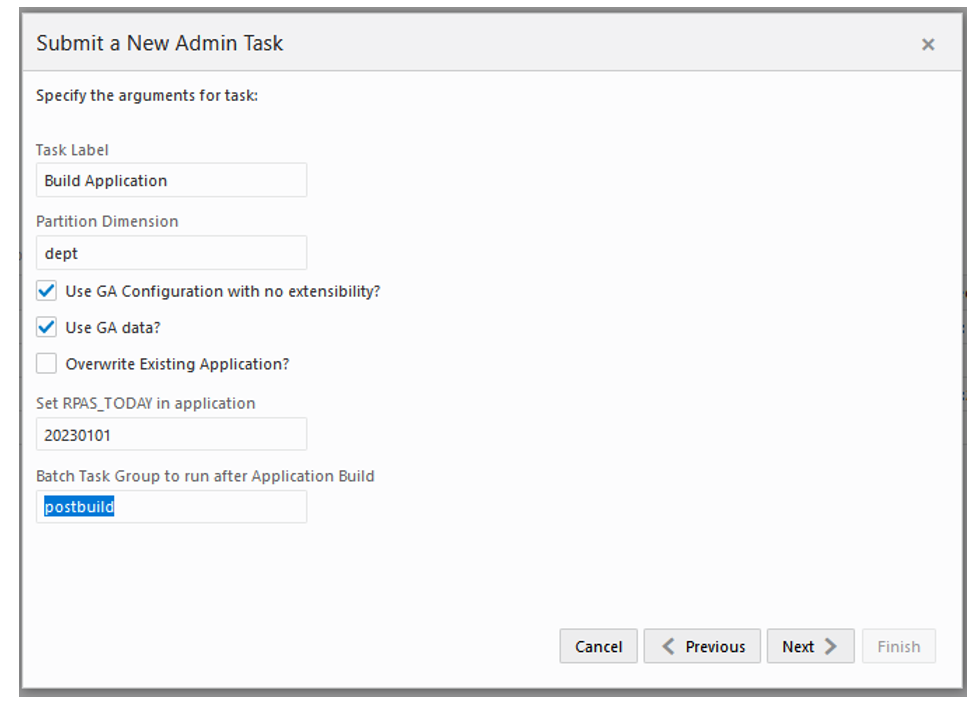Select the RPAS_TODAY field showing 20230101

171,434
